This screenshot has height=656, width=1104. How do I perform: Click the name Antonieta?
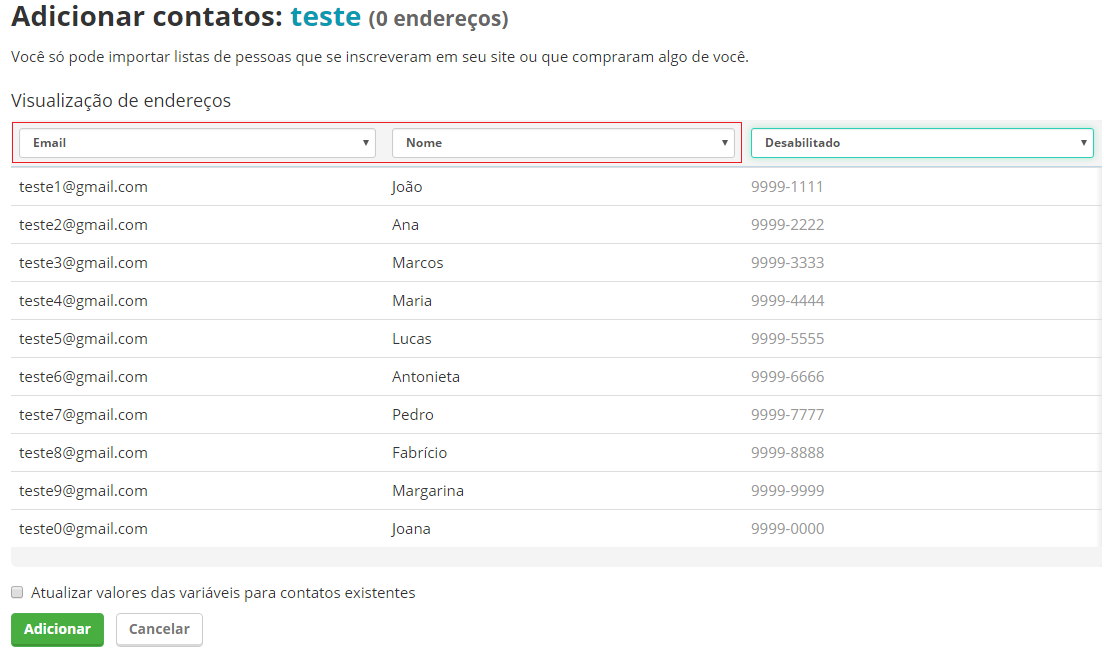click(x=426, y=377)
